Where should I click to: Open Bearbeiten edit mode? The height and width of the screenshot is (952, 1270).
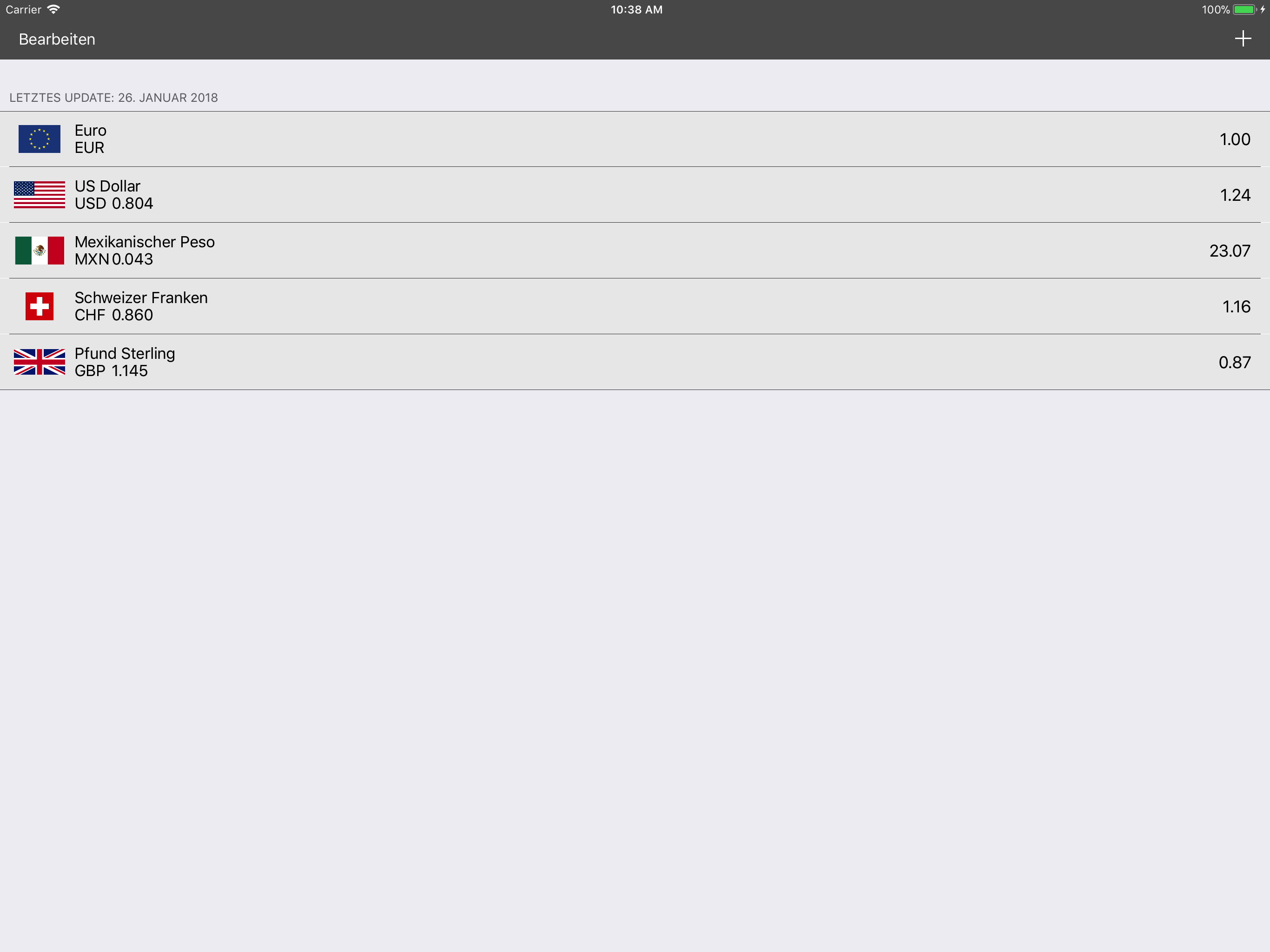57,39
